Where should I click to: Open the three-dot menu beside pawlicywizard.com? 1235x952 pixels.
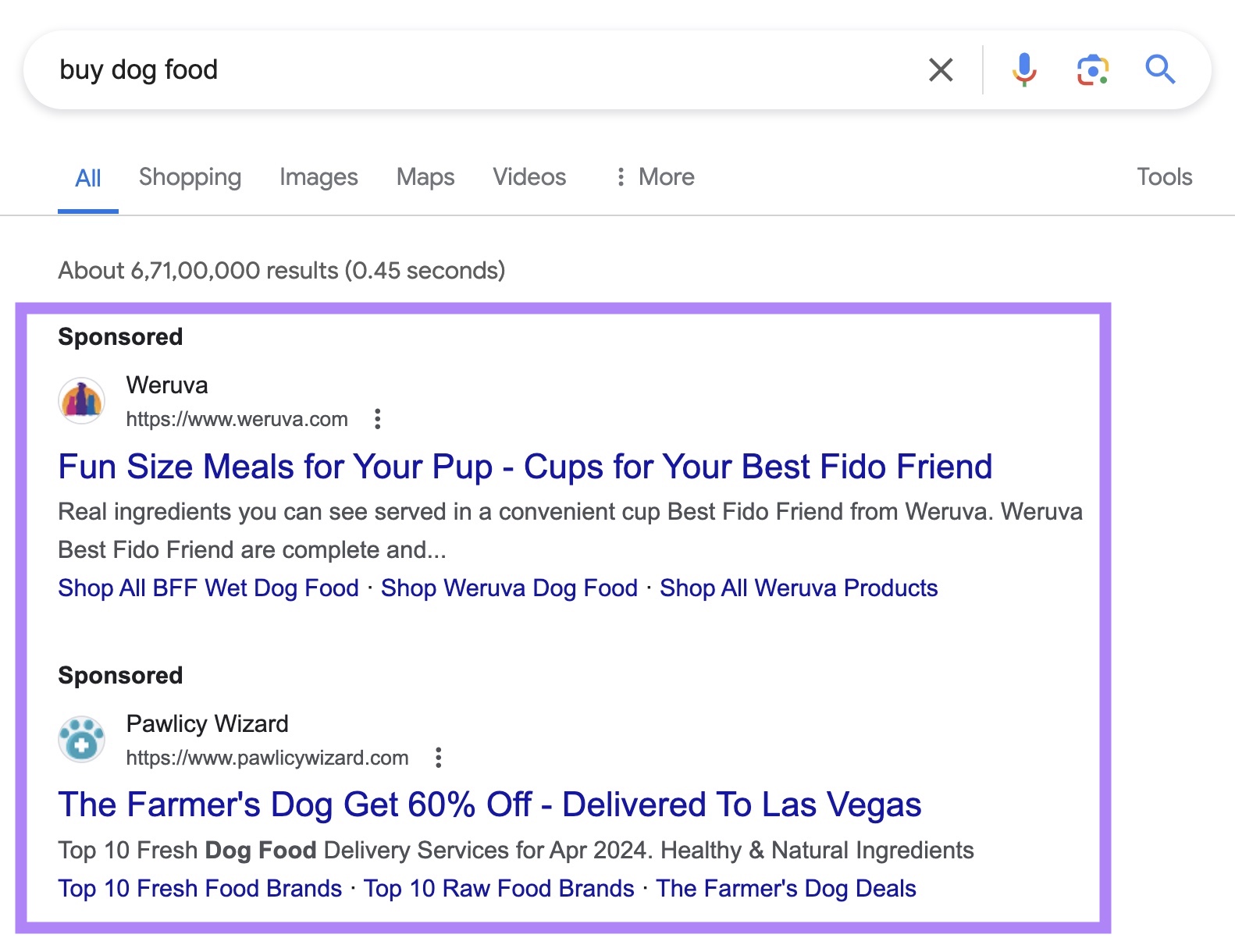(440, 757)
